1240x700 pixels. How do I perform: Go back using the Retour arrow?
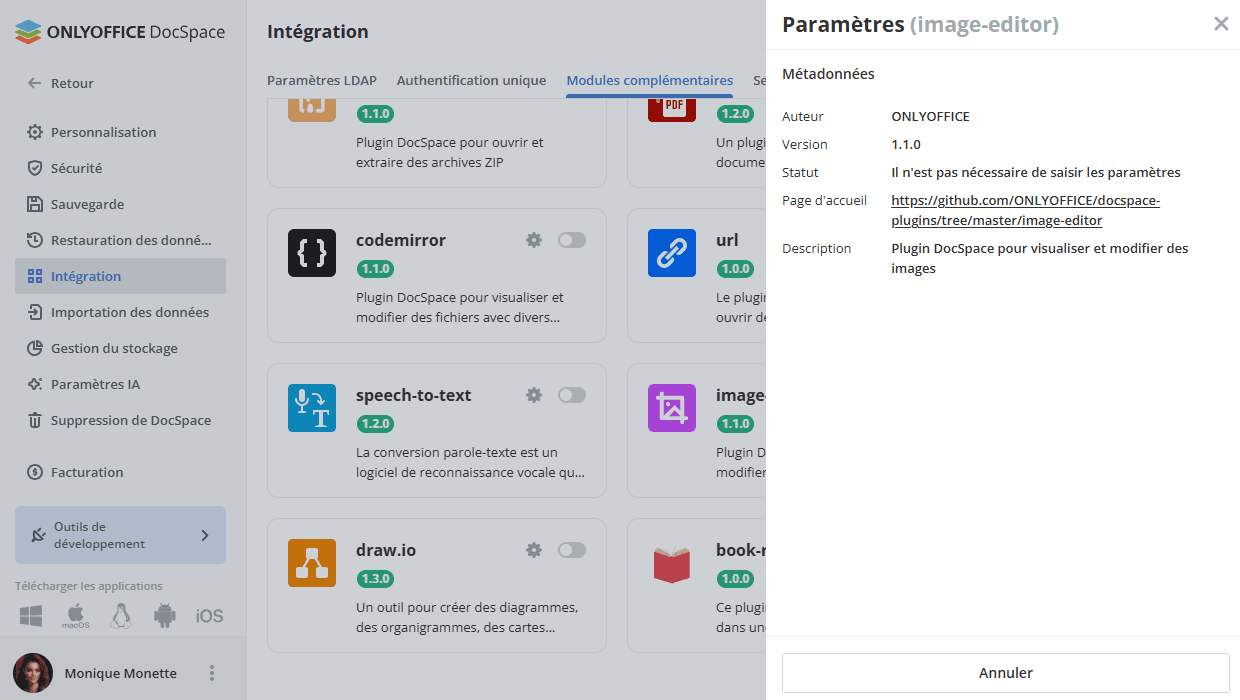pos(35,84)
